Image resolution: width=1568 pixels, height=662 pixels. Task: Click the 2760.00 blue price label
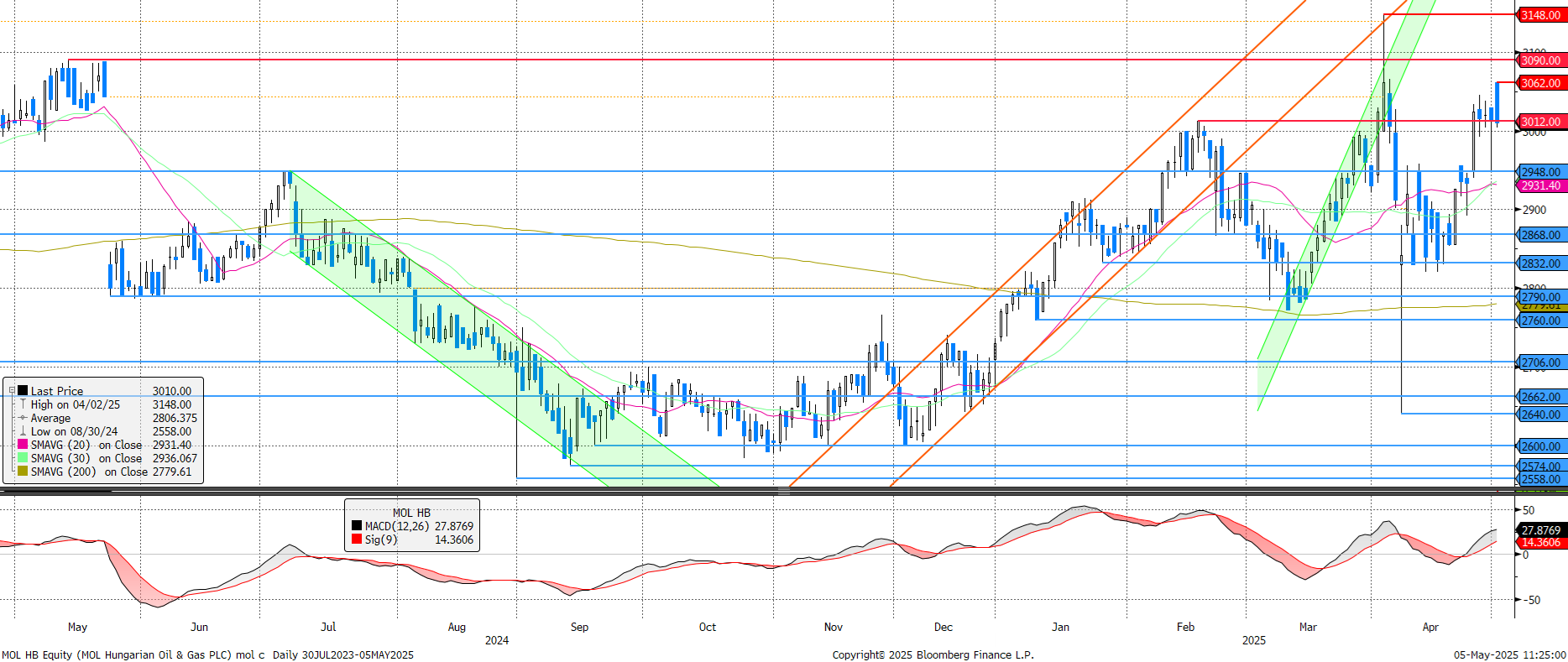coord(1541,321)
